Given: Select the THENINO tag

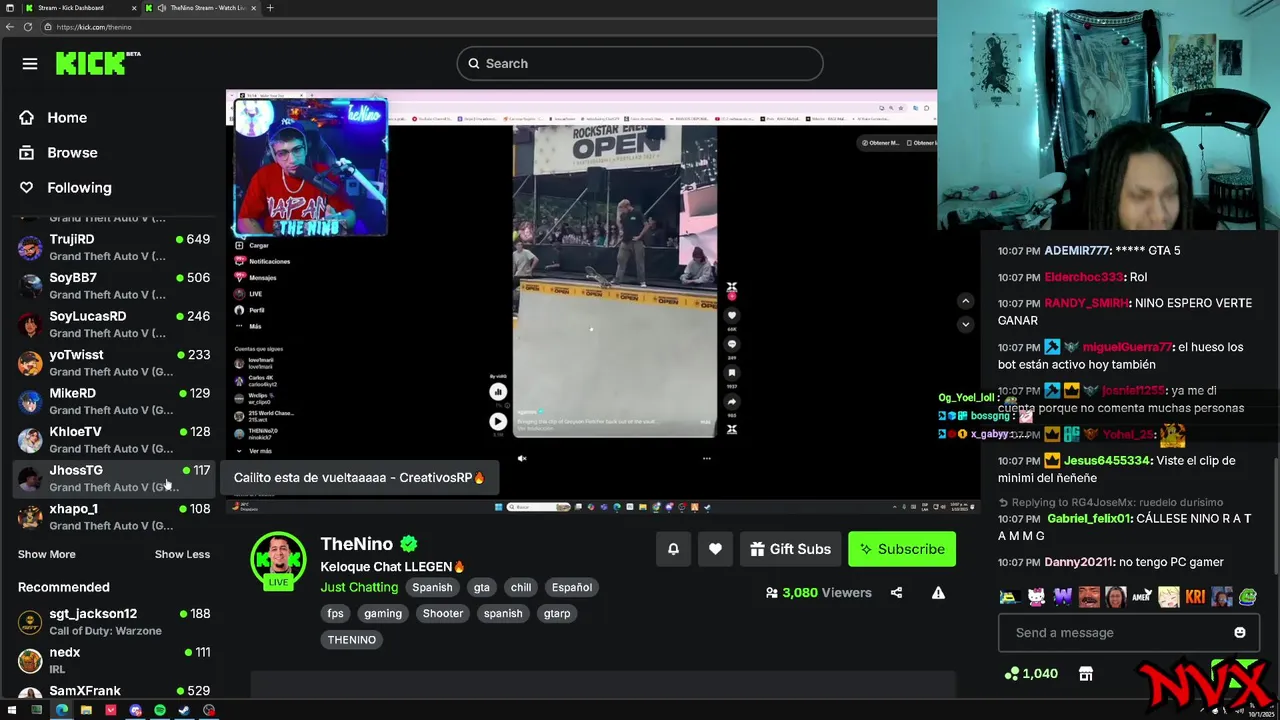Looking at the screenshot, I should click(x=352, y=639).
